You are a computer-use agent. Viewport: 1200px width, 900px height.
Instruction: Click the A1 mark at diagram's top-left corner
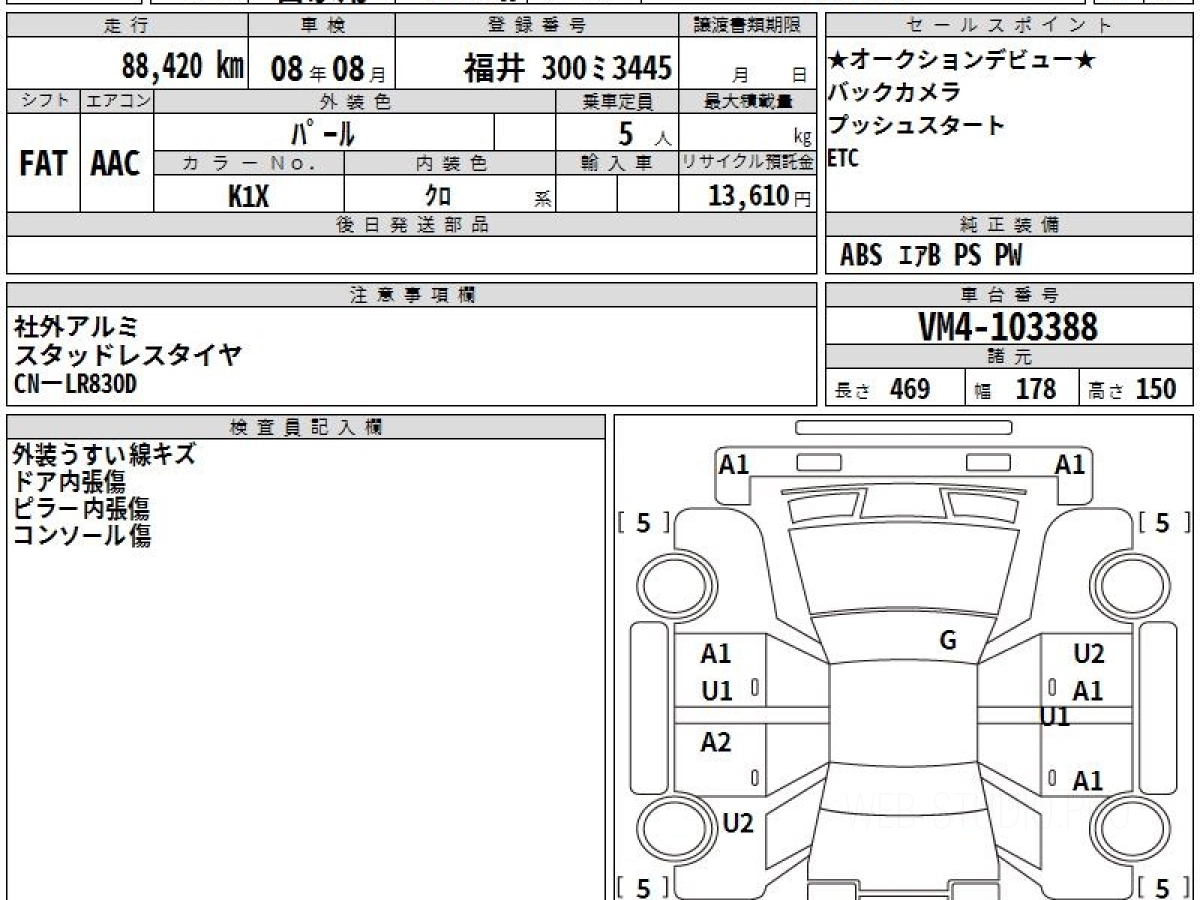click(x=734, y=464)
